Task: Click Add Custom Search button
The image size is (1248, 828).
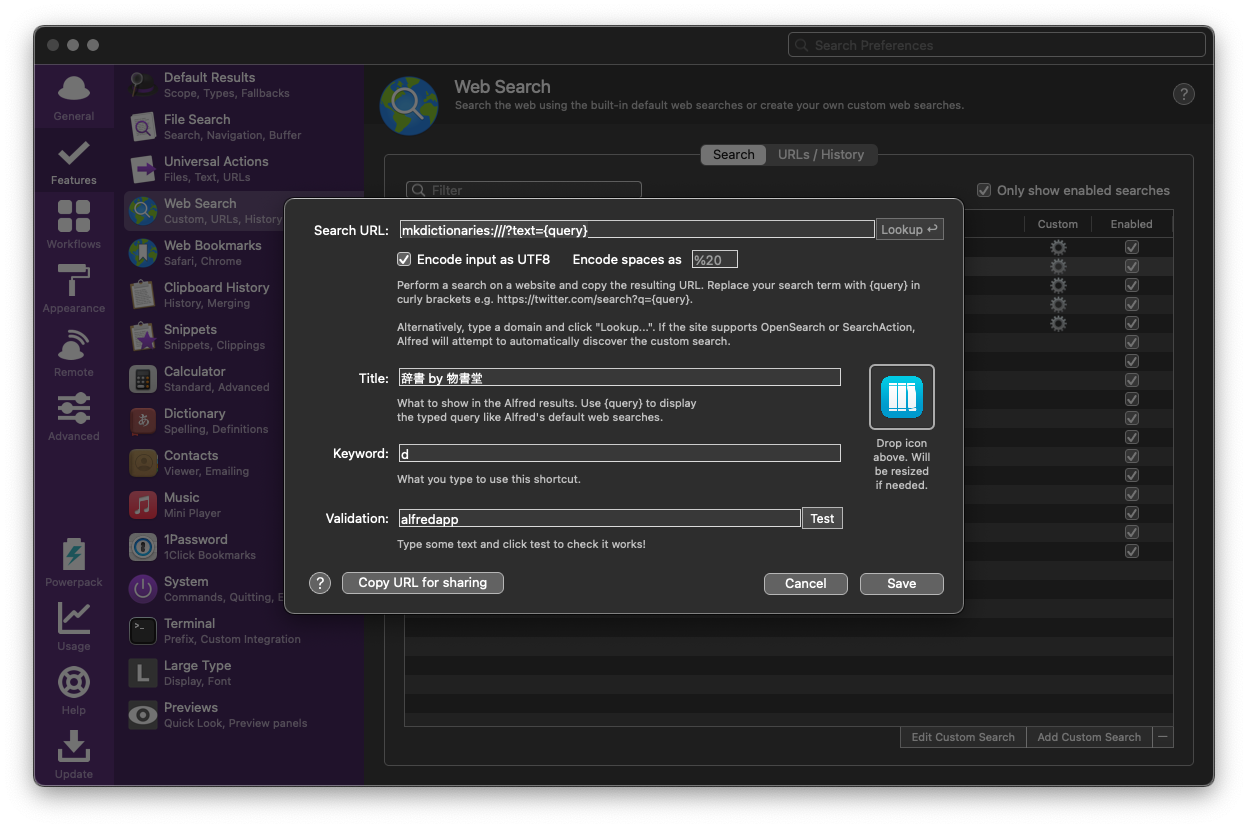Action: (1089, 737)
